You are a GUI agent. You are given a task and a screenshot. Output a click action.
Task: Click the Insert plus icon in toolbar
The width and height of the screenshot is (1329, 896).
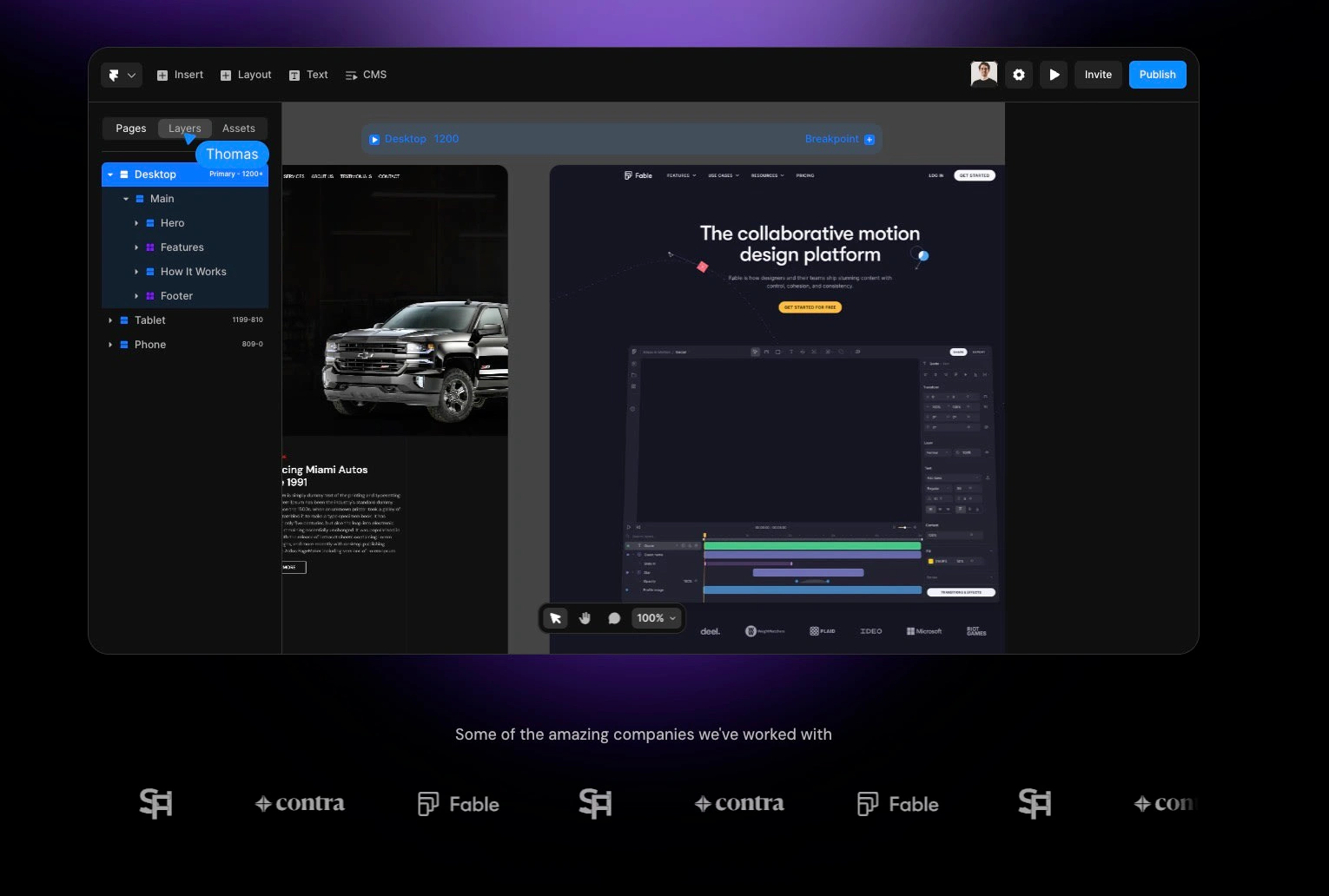click(x=162, y=76)
